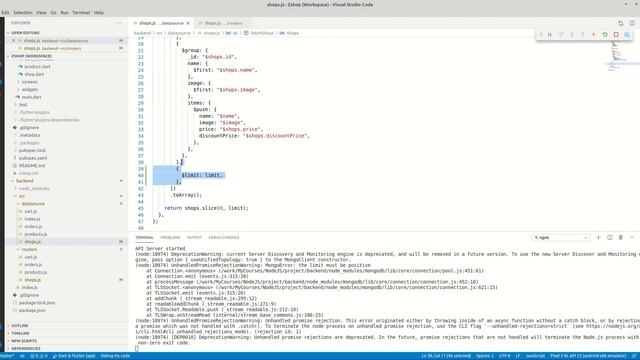
Task: Switch to the Output panel tab
Action: tap(194, 237)
